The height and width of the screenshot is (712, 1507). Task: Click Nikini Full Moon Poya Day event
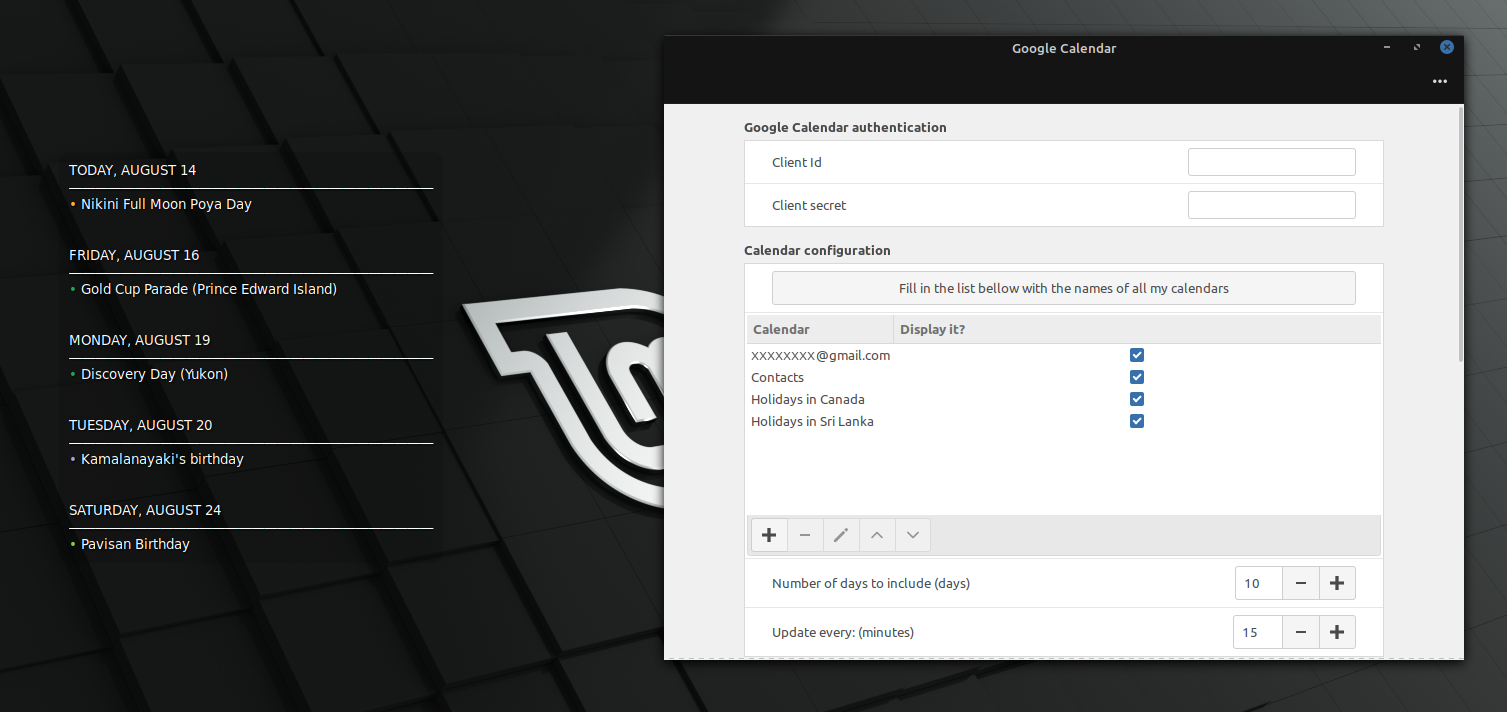click(x=166, y=204)
